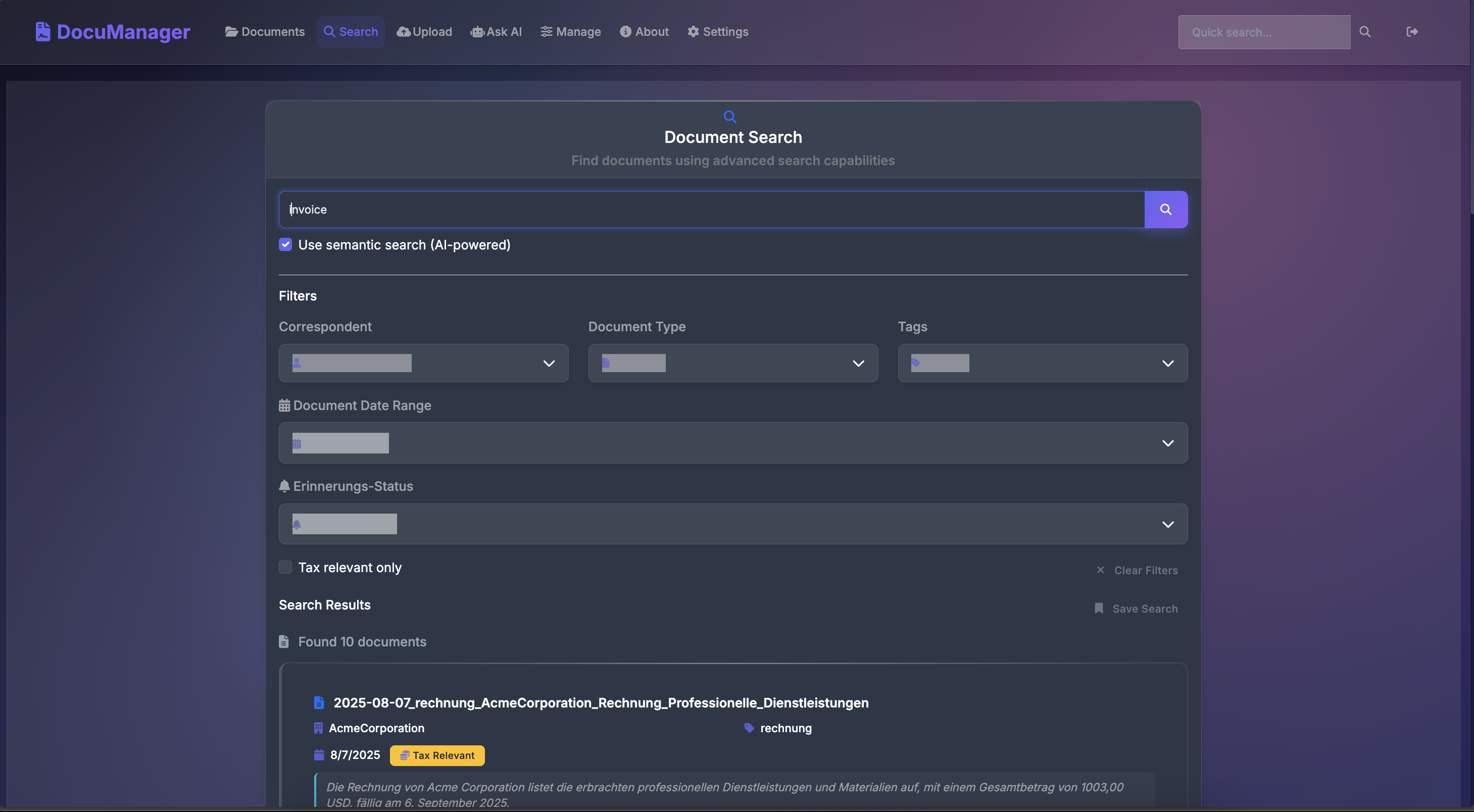Click the calendar icon beside Document Date Range

click(284, 405)
